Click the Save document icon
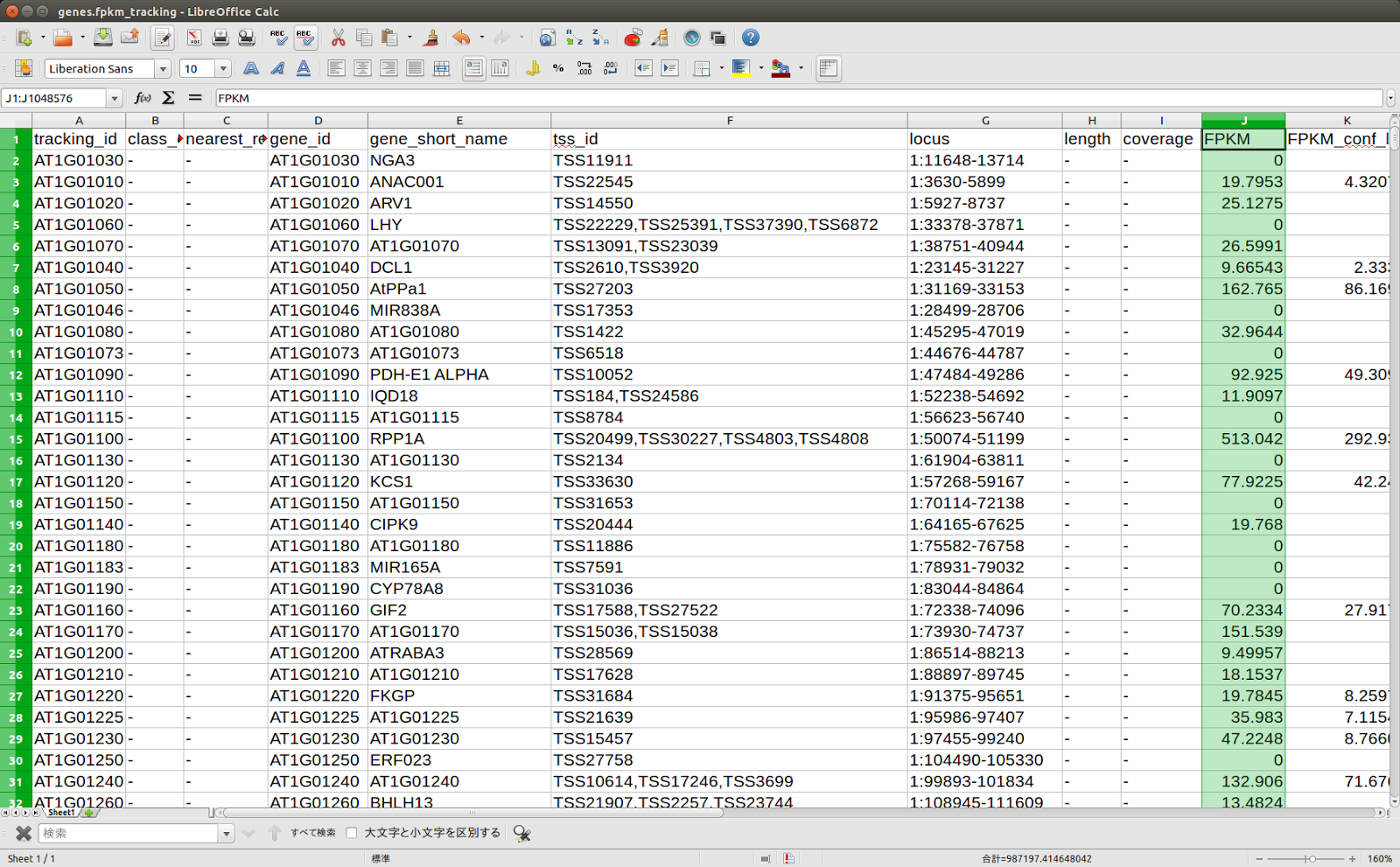Viewport: 1400px width, 867px height. pyautogui.click(x=103, y=38)
